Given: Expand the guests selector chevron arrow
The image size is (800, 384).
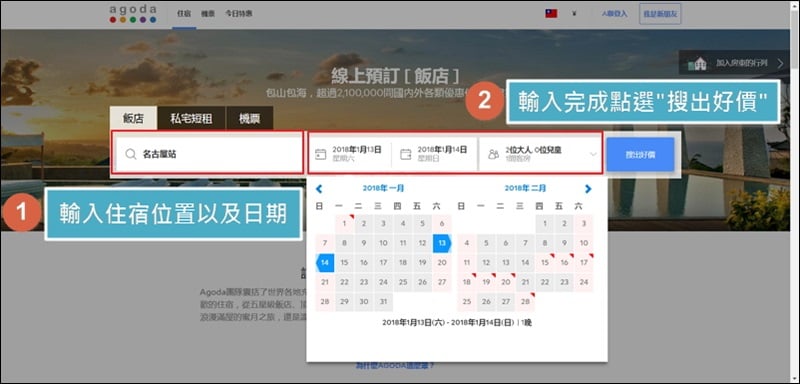Looking at the screenshot, I should click(593, 154).
